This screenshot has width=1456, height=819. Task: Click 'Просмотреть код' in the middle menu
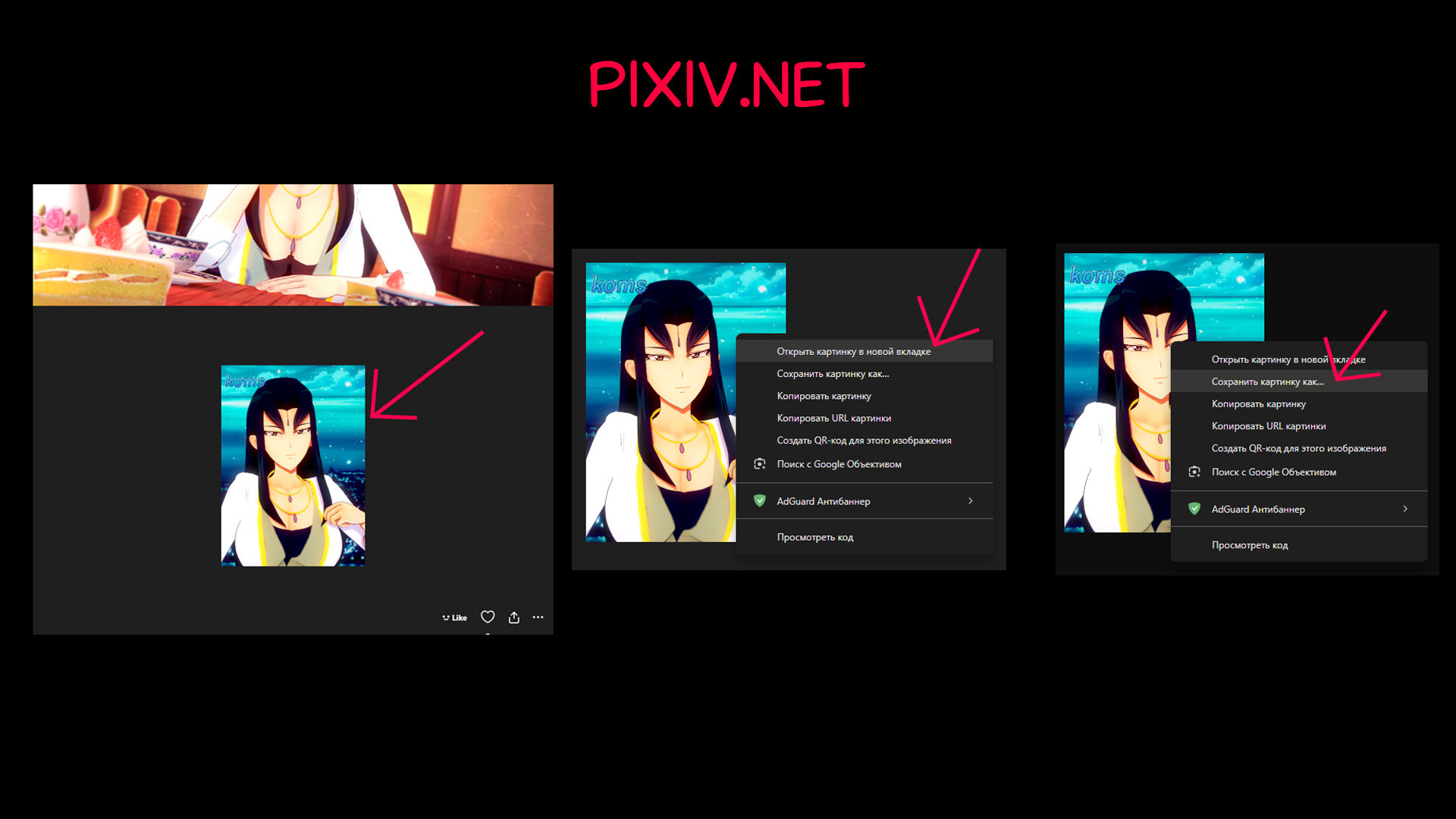point(814,537)
